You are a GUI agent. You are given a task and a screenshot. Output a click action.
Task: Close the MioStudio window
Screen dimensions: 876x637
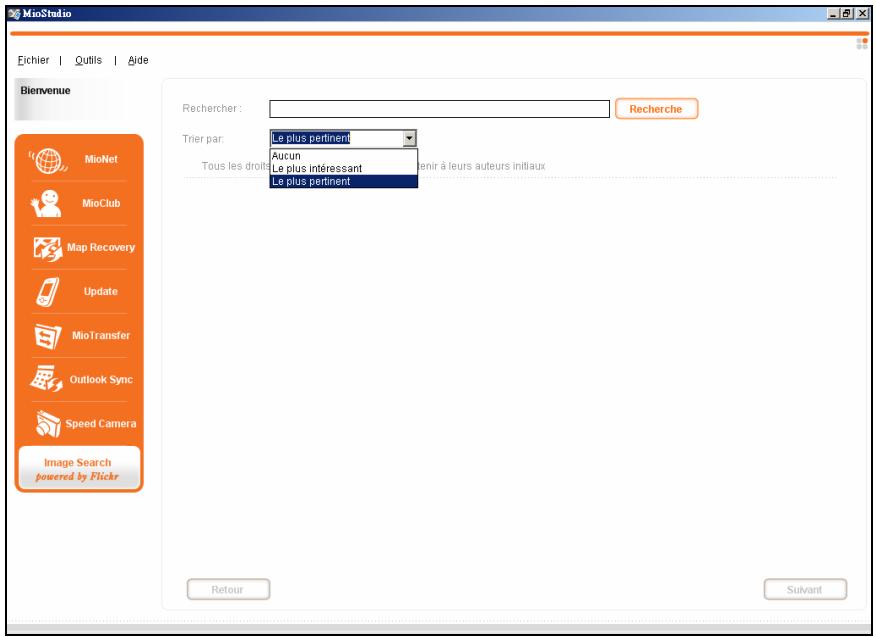(862, 14)
